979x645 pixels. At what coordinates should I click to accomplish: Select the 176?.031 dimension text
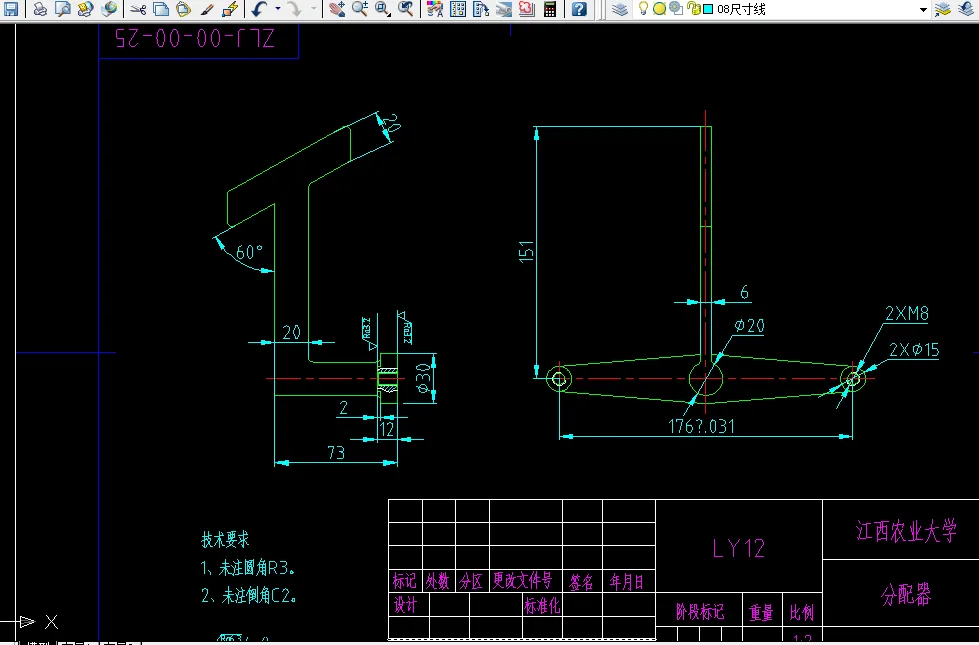[701, 426]
